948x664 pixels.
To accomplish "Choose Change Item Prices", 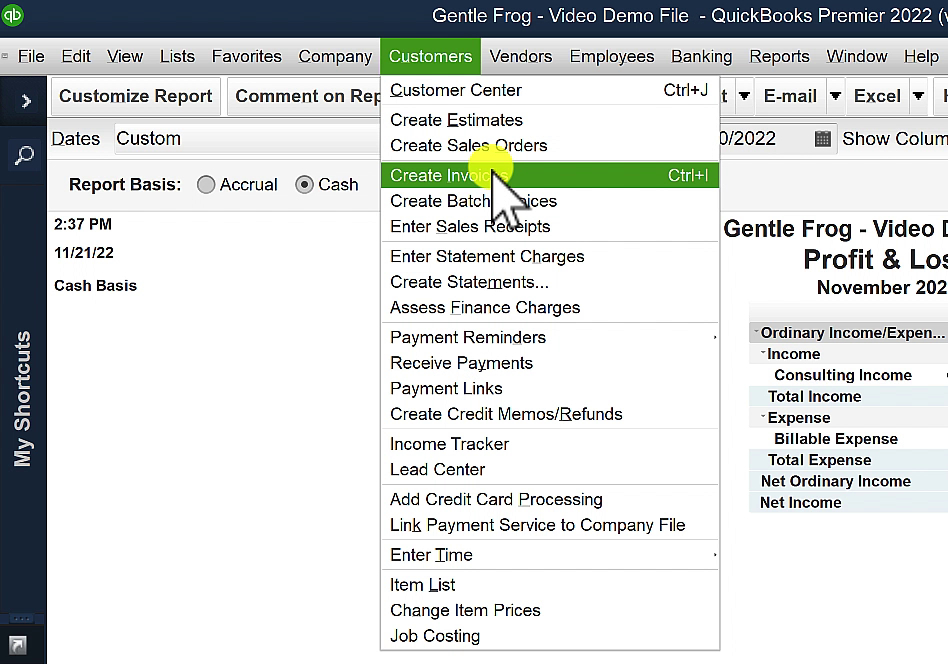I will click(550, 610).
